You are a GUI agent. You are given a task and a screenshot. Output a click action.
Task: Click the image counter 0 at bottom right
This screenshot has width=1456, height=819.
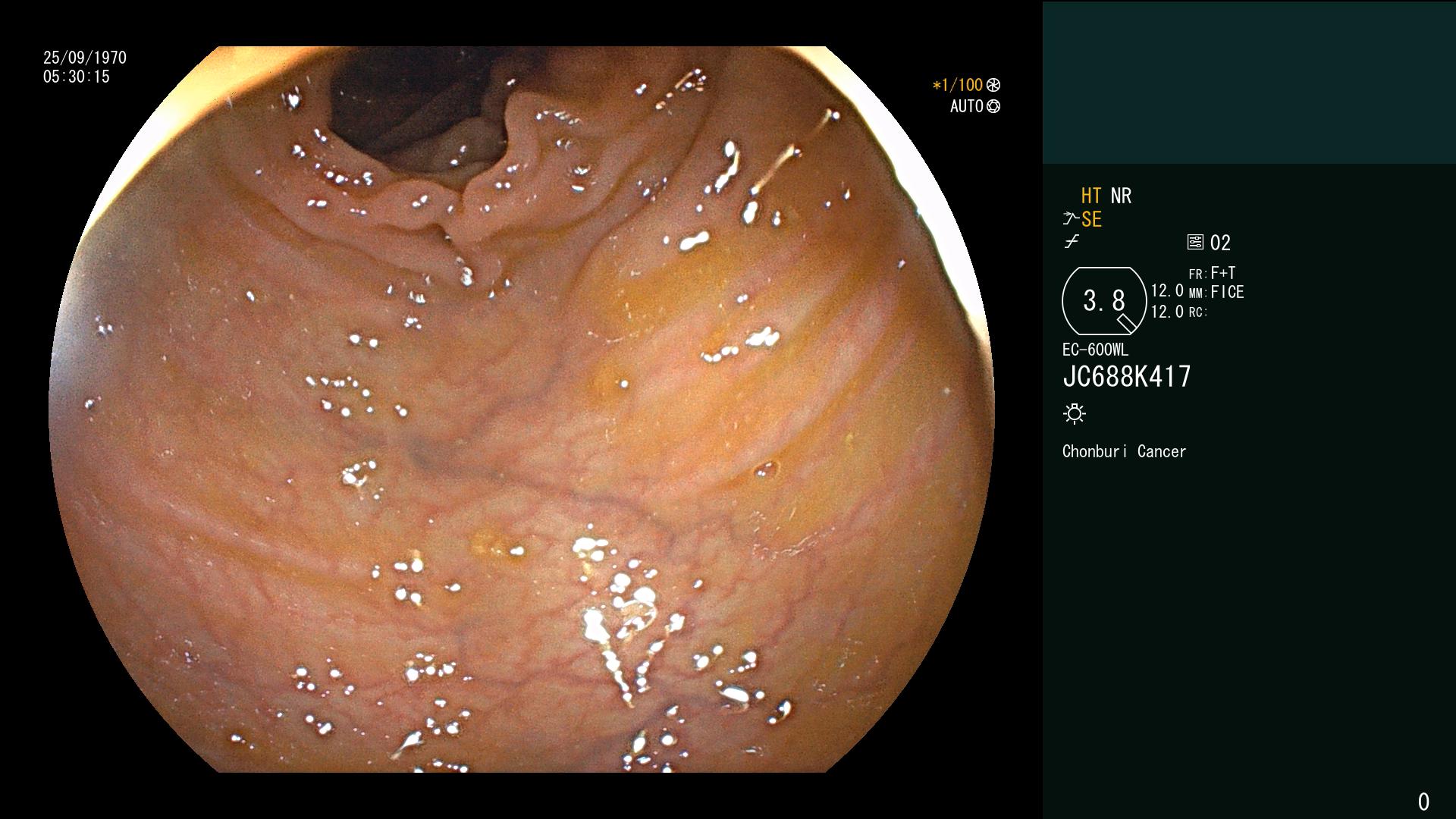[1423, 802]
